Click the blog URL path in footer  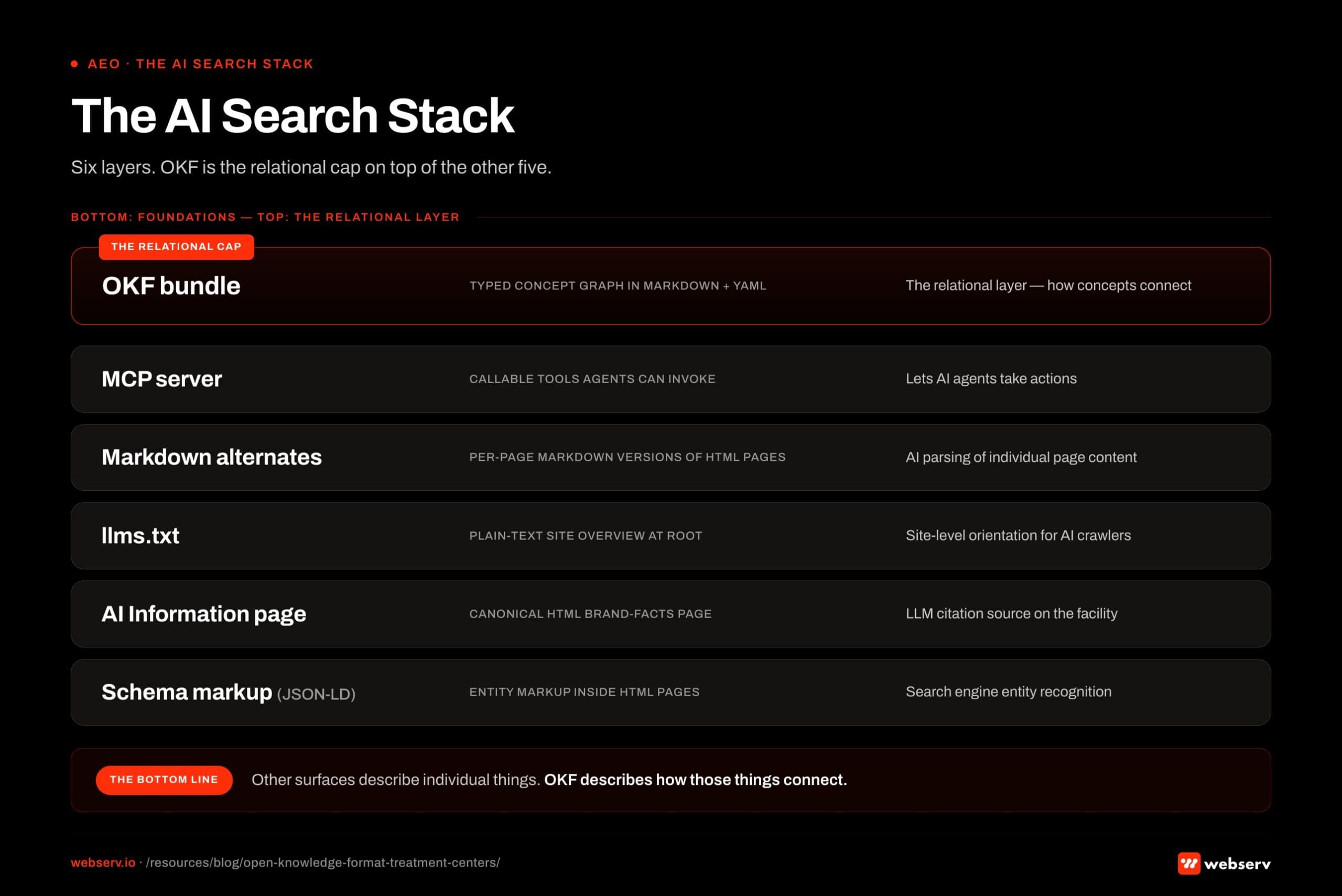tap(323, 862)
